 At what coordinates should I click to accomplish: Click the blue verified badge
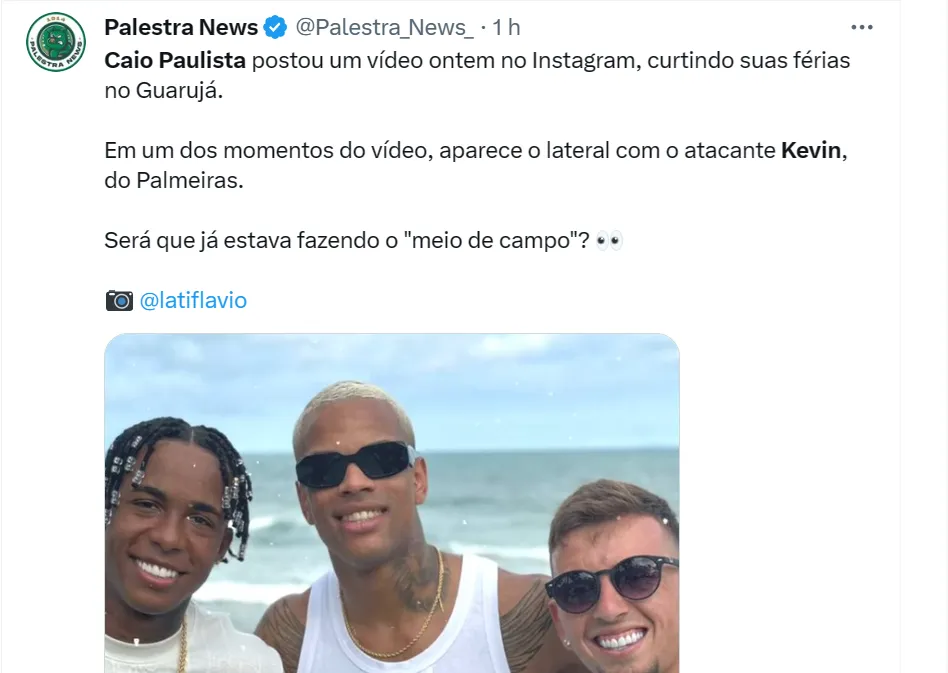point(275,27)
